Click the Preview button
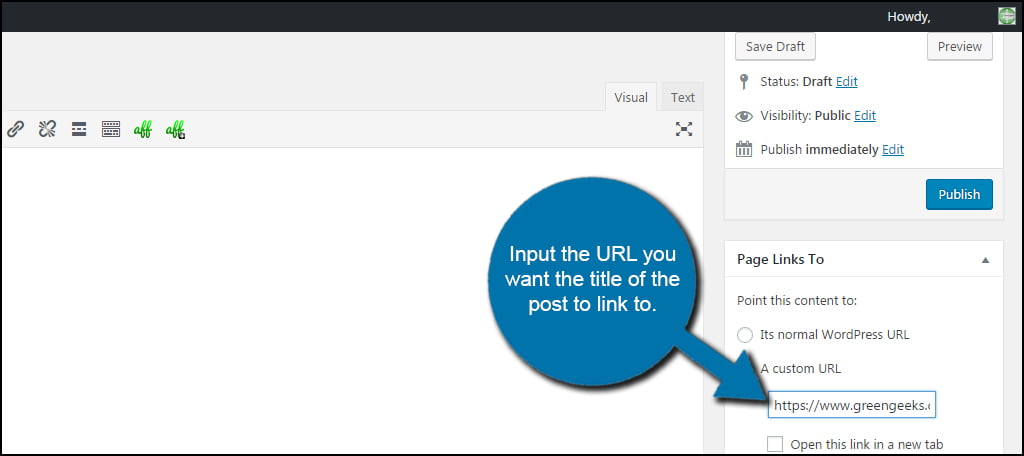1024x456 pixels. pos(959,46)
